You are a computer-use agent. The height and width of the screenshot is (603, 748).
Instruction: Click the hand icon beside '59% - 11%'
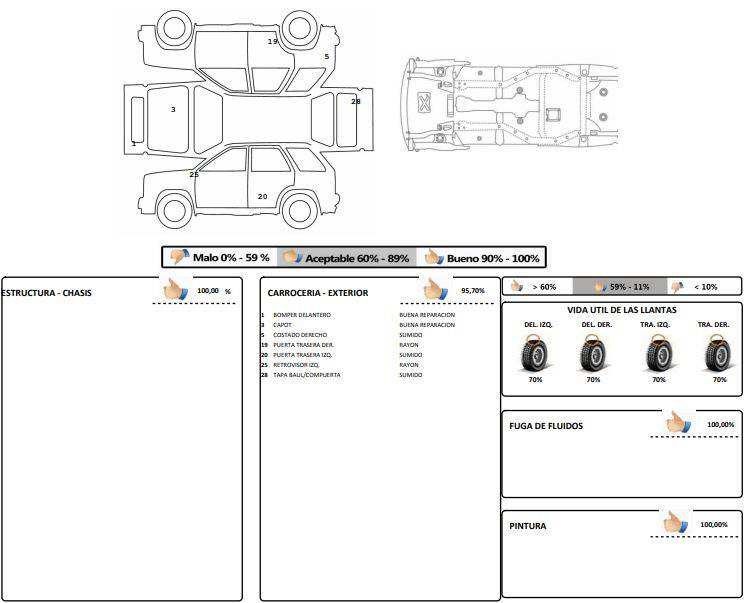(x=600, y=287)
